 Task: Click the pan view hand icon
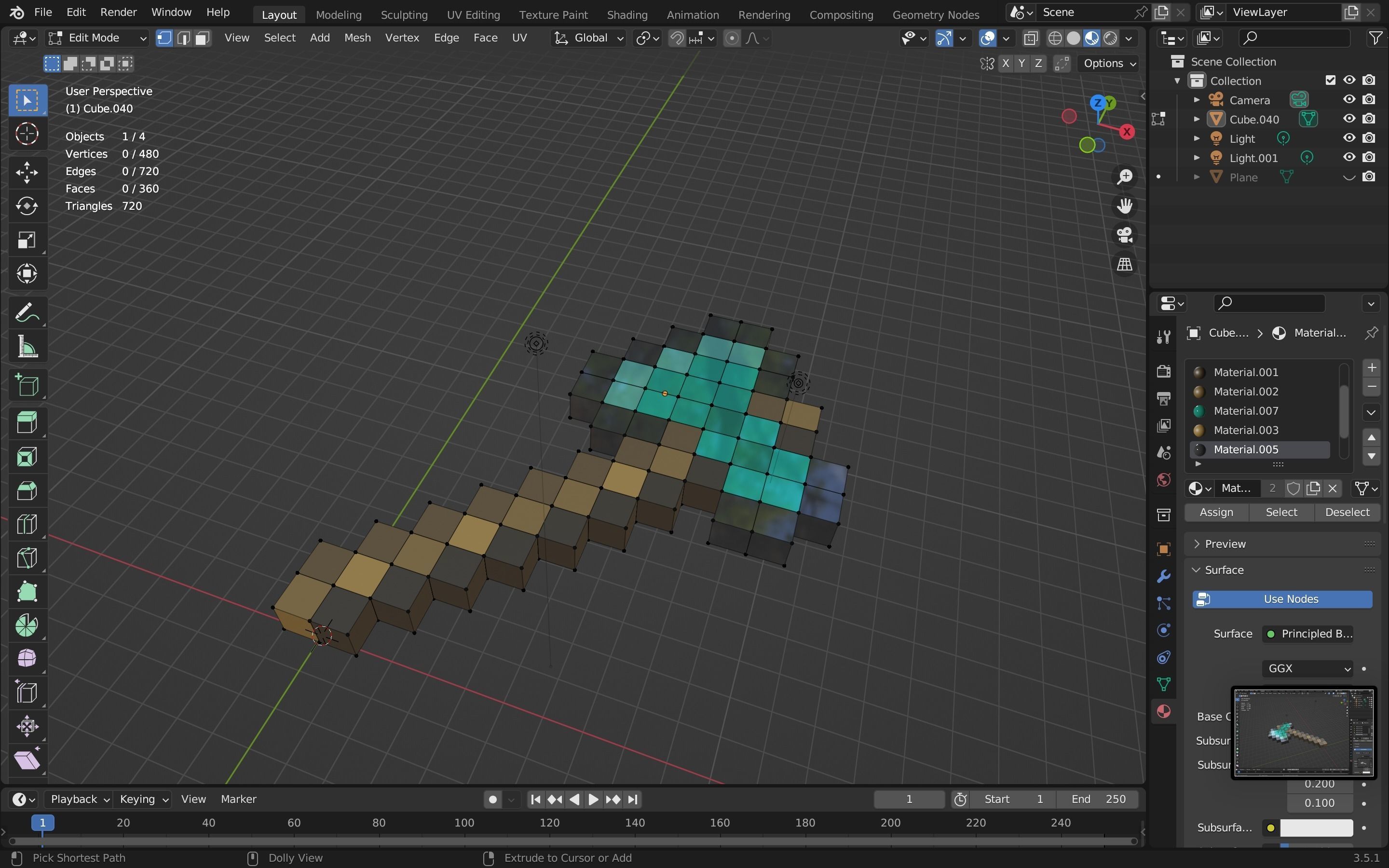[x=1124, y=205]
